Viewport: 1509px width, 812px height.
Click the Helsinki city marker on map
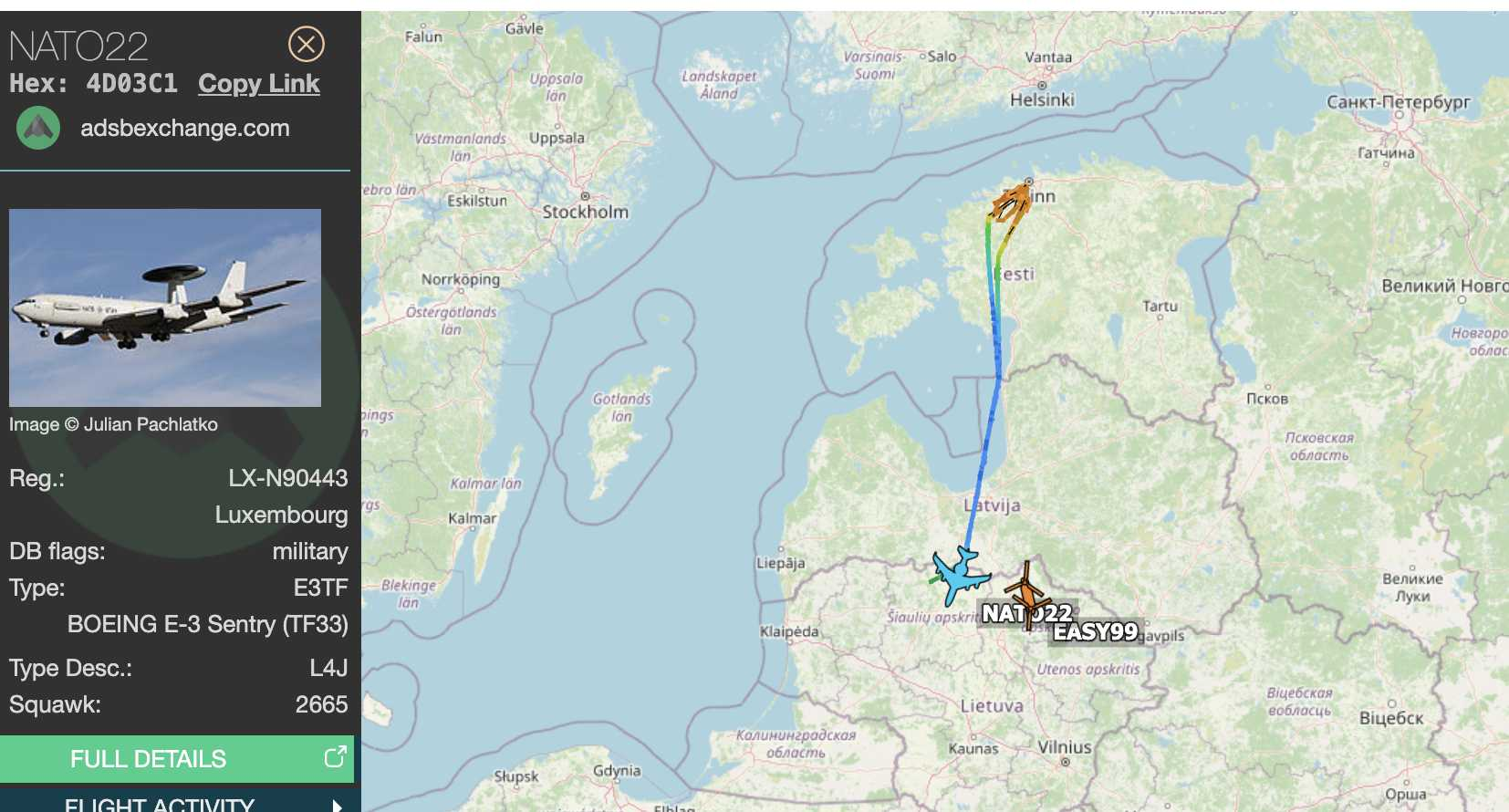1042,85
